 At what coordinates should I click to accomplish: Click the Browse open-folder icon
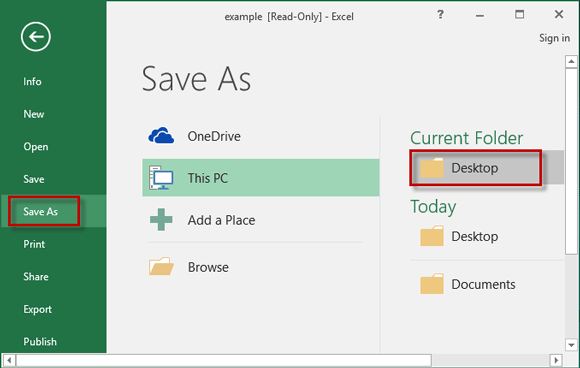pos(161,266)
